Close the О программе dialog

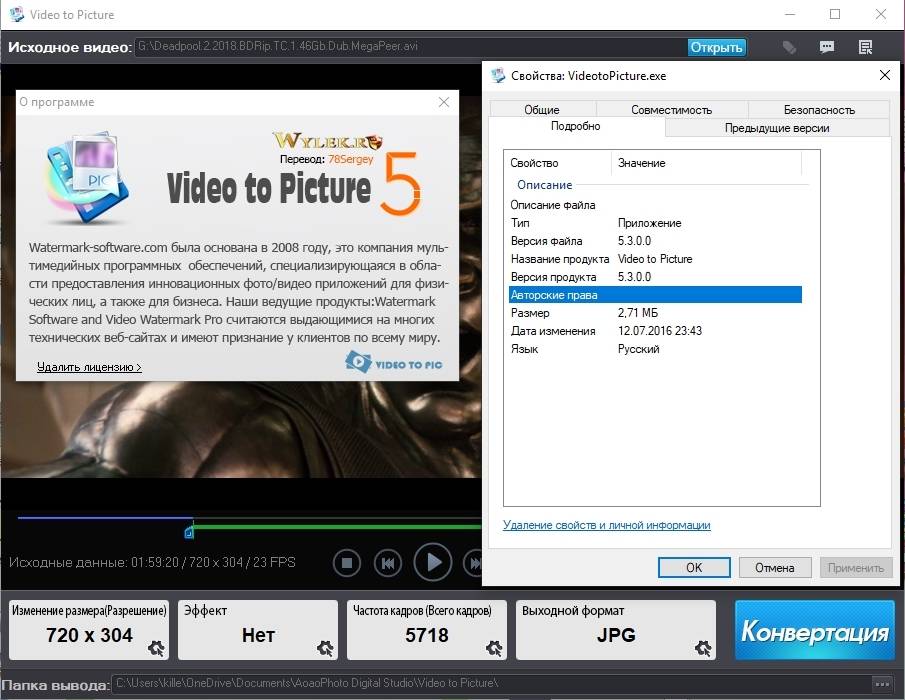coord(444,102)
